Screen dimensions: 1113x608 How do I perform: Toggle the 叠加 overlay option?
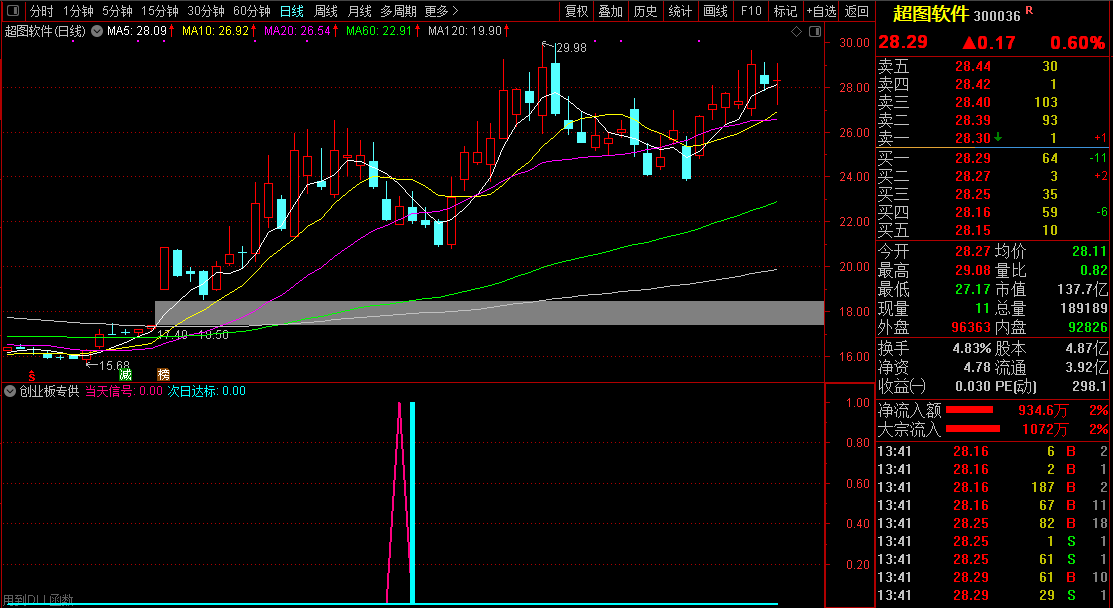click(x=610, y=12)
